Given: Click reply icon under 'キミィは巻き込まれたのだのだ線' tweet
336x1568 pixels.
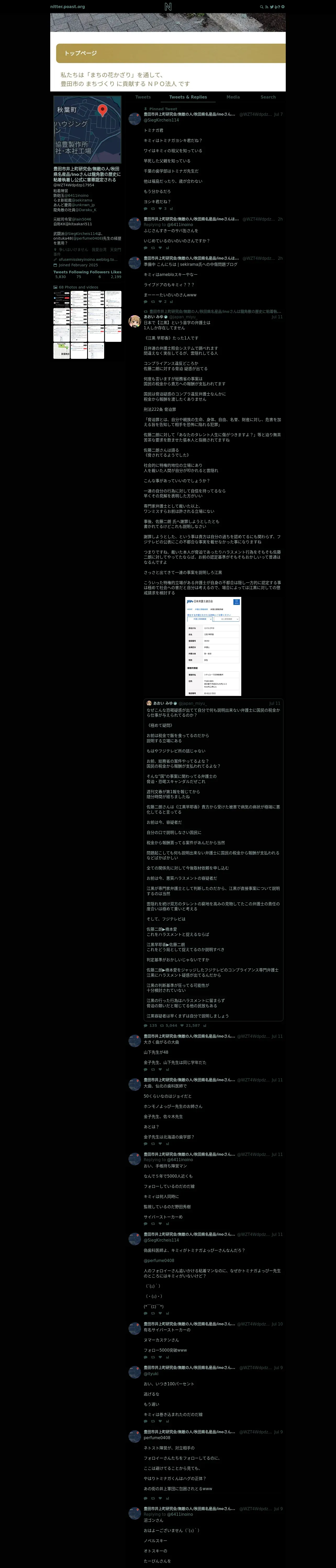Looking at the screenshot, I should click(x=145, y=1422).
